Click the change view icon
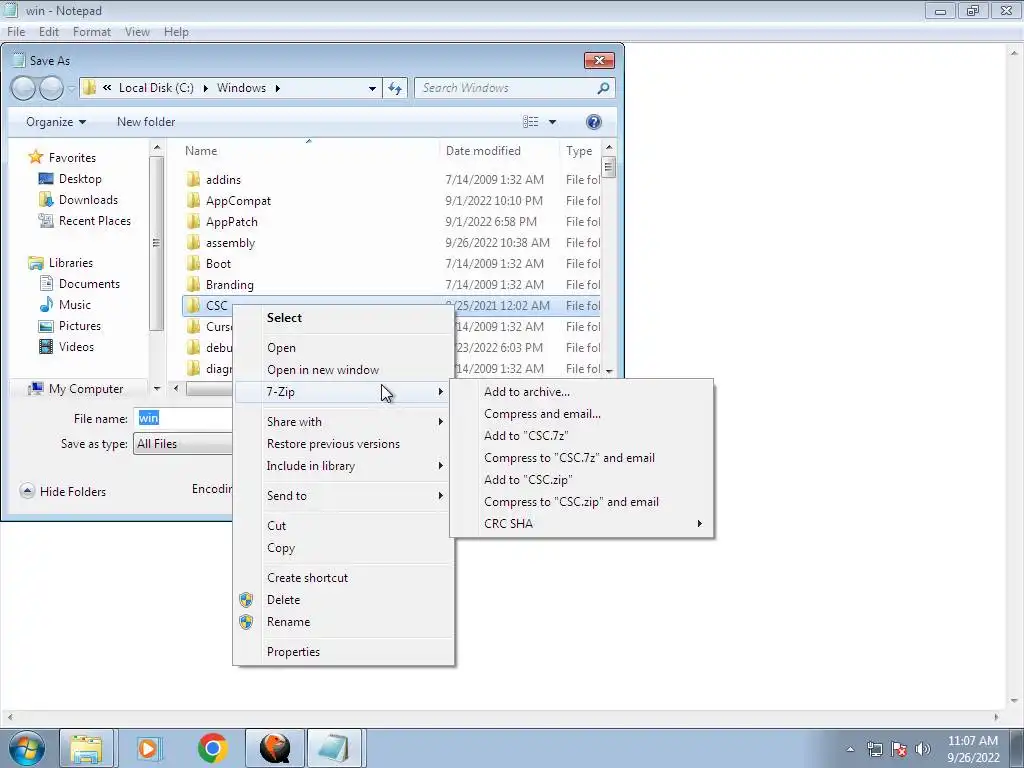1024x768 pixels. tap(531, 122)
